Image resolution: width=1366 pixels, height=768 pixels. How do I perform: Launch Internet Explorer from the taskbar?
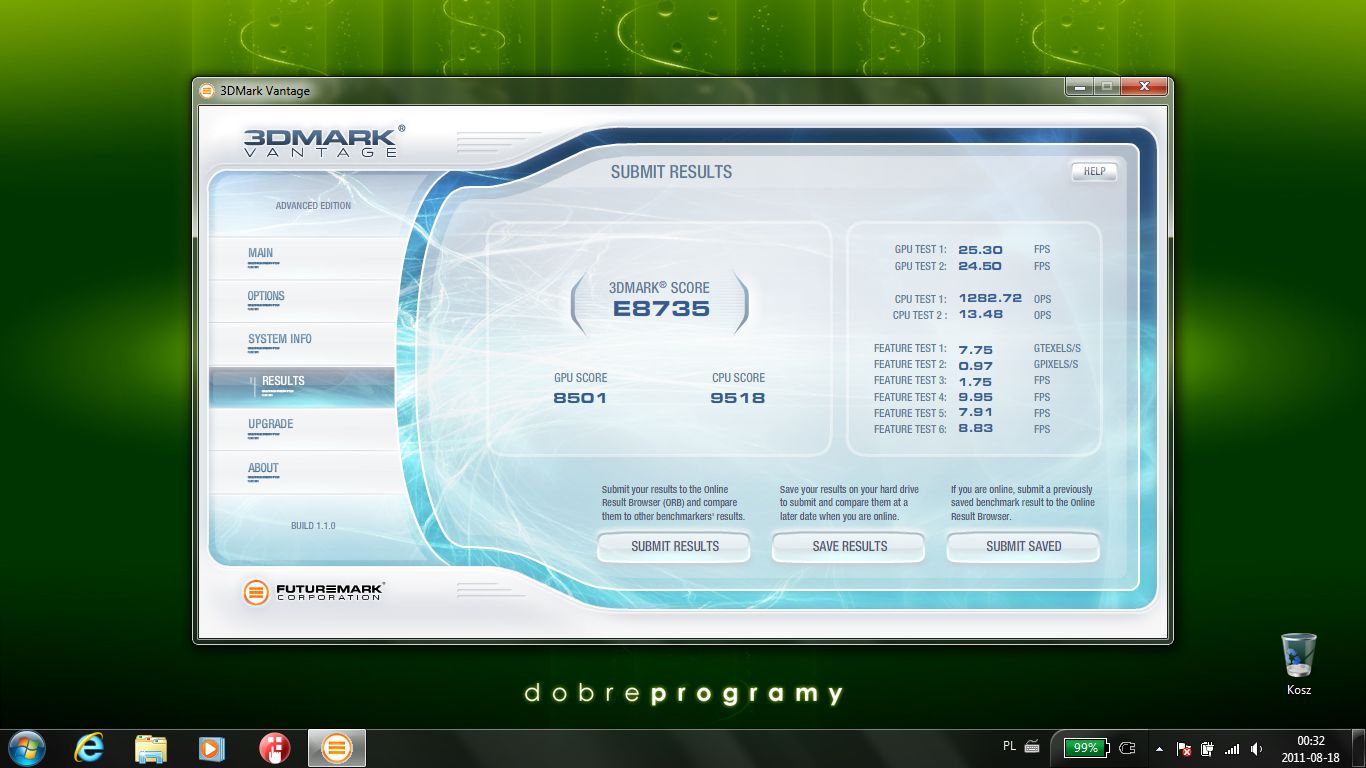pyautogui.click(x=89, y=748)
